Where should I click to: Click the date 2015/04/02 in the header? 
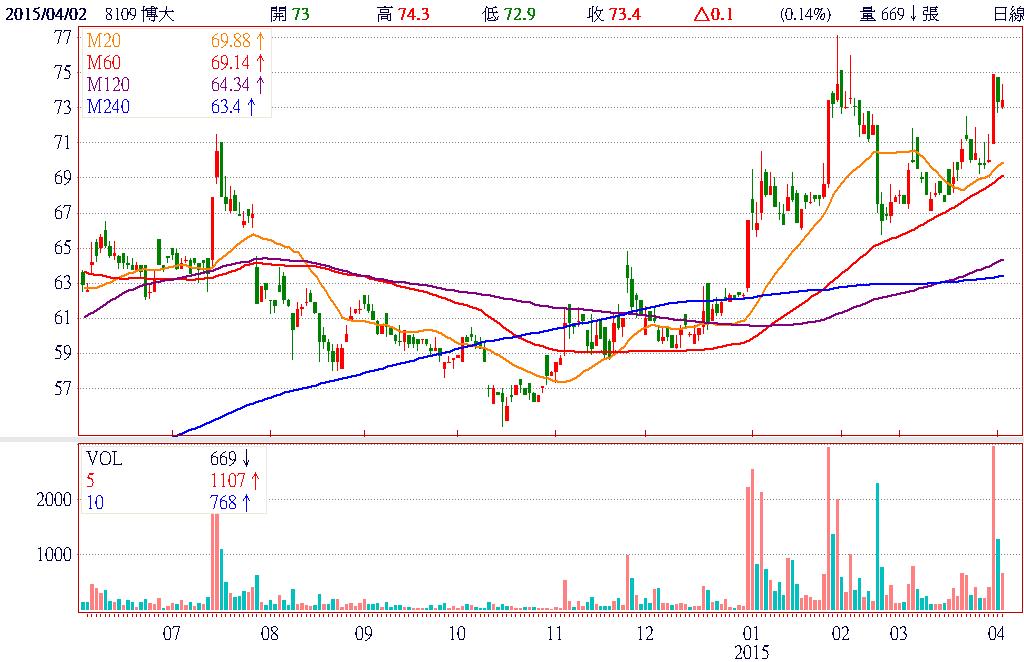click(42, 14)
